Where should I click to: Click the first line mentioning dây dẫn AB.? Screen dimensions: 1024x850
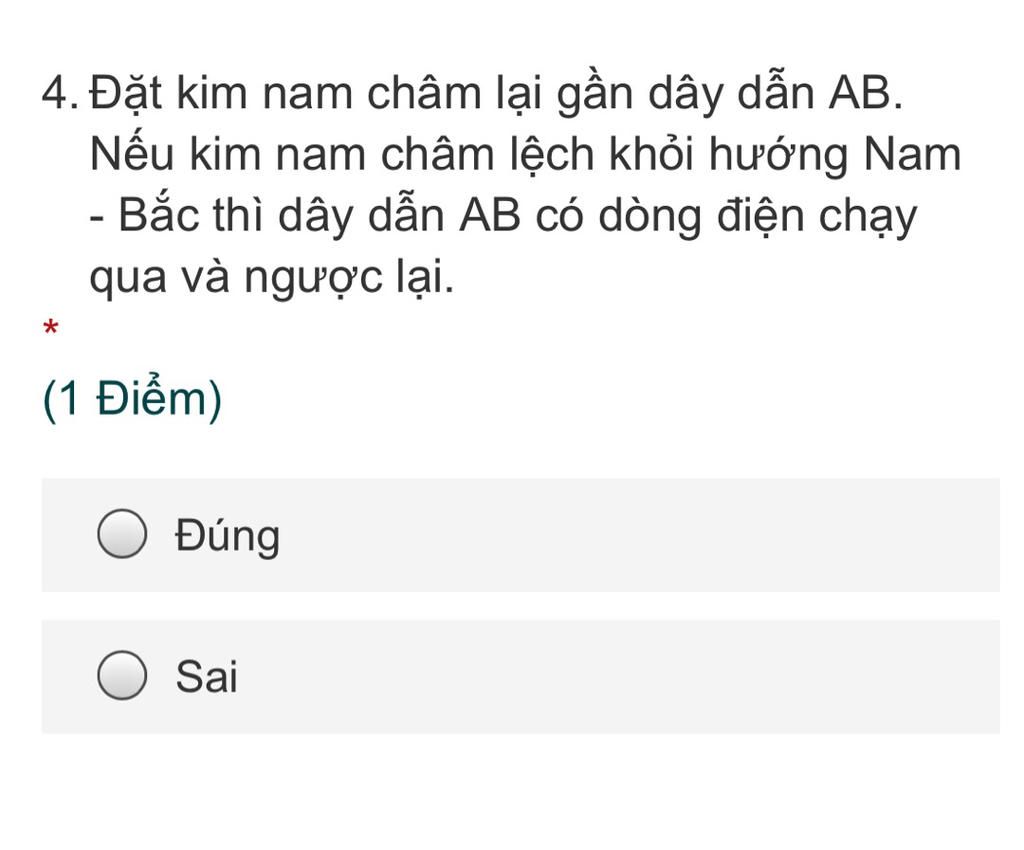point(496,93)
